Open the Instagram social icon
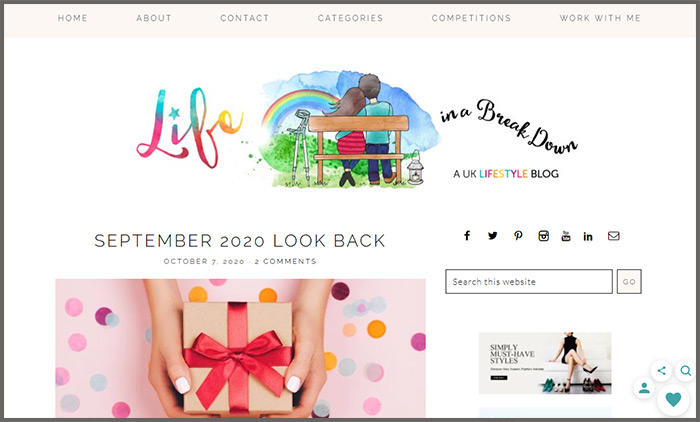This screenshot has width=700, height=422. click(x=543, y=236)
